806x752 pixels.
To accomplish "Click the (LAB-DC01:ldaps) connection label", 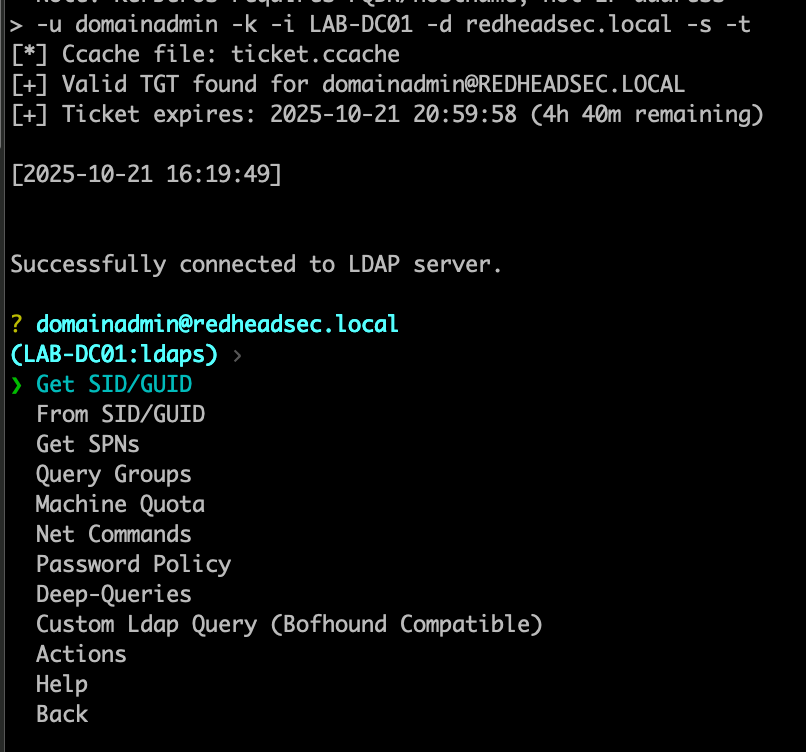I will coord(114,354).
